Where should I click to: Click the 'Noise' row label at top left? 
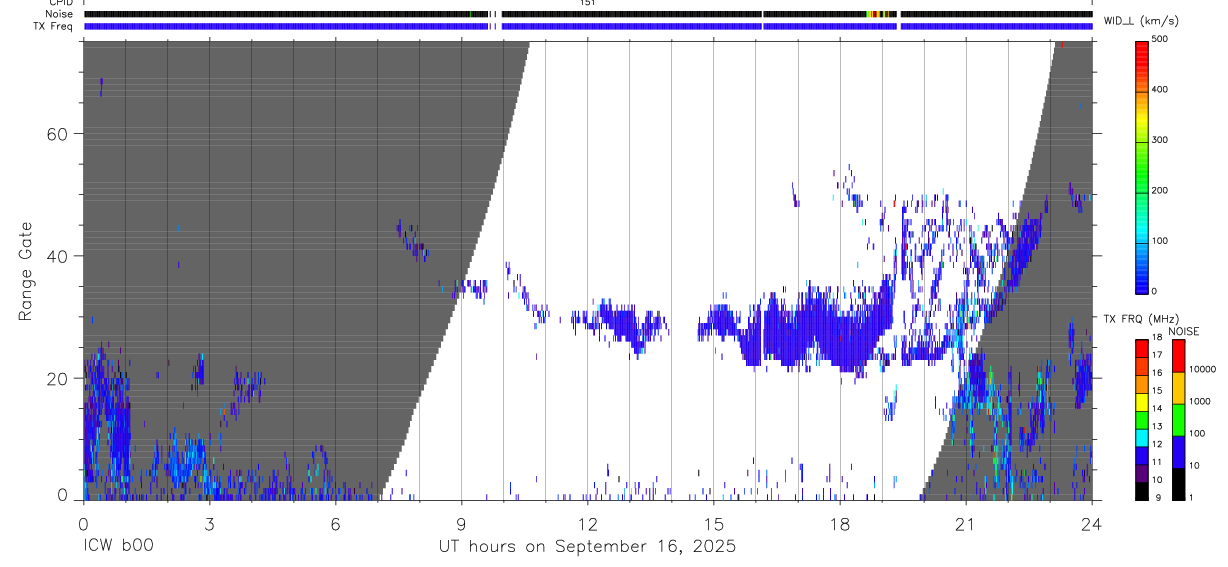(60, 14)
